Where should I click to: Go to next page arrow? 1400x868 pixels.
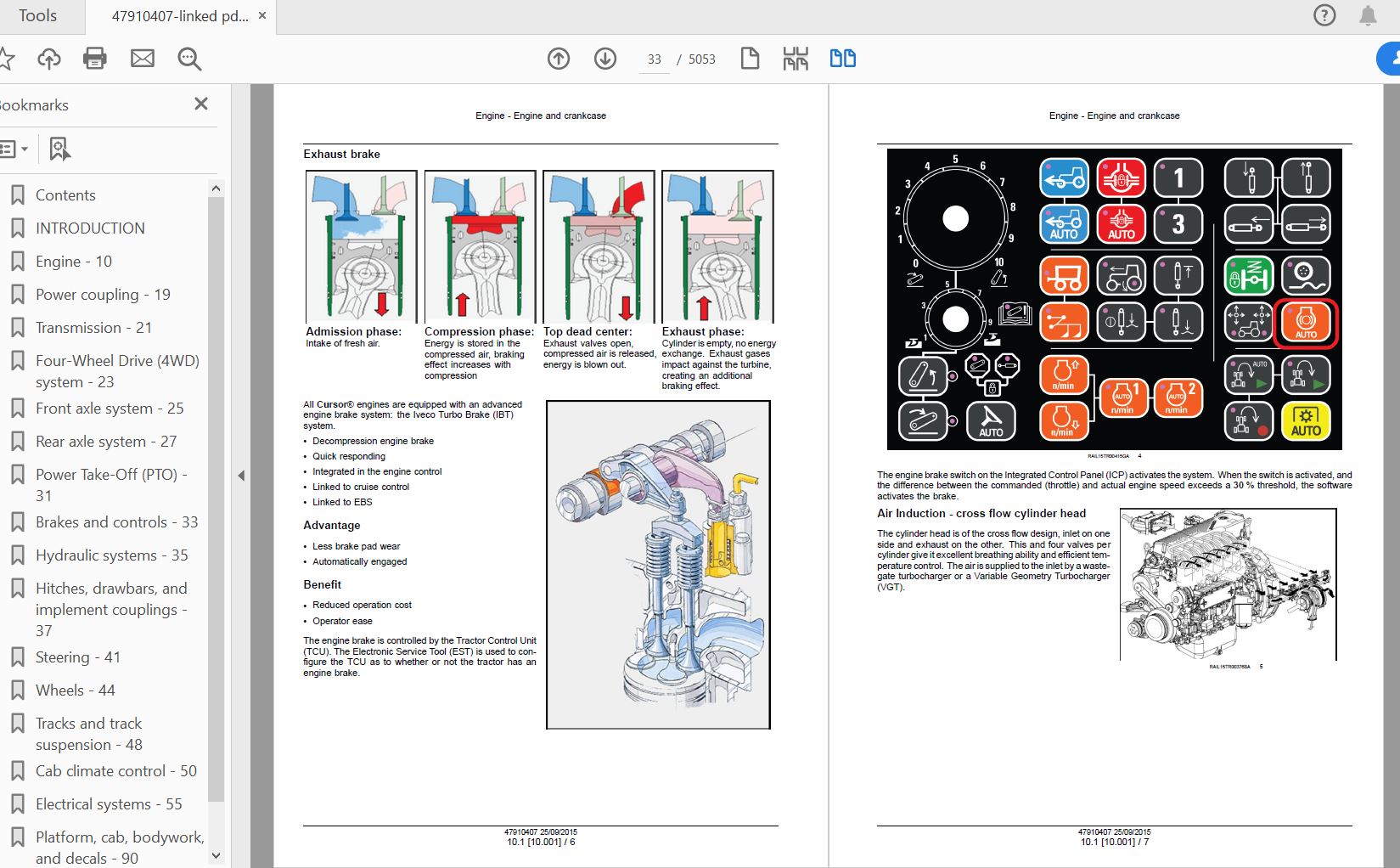pyautogui.click(x=605, y=59)
